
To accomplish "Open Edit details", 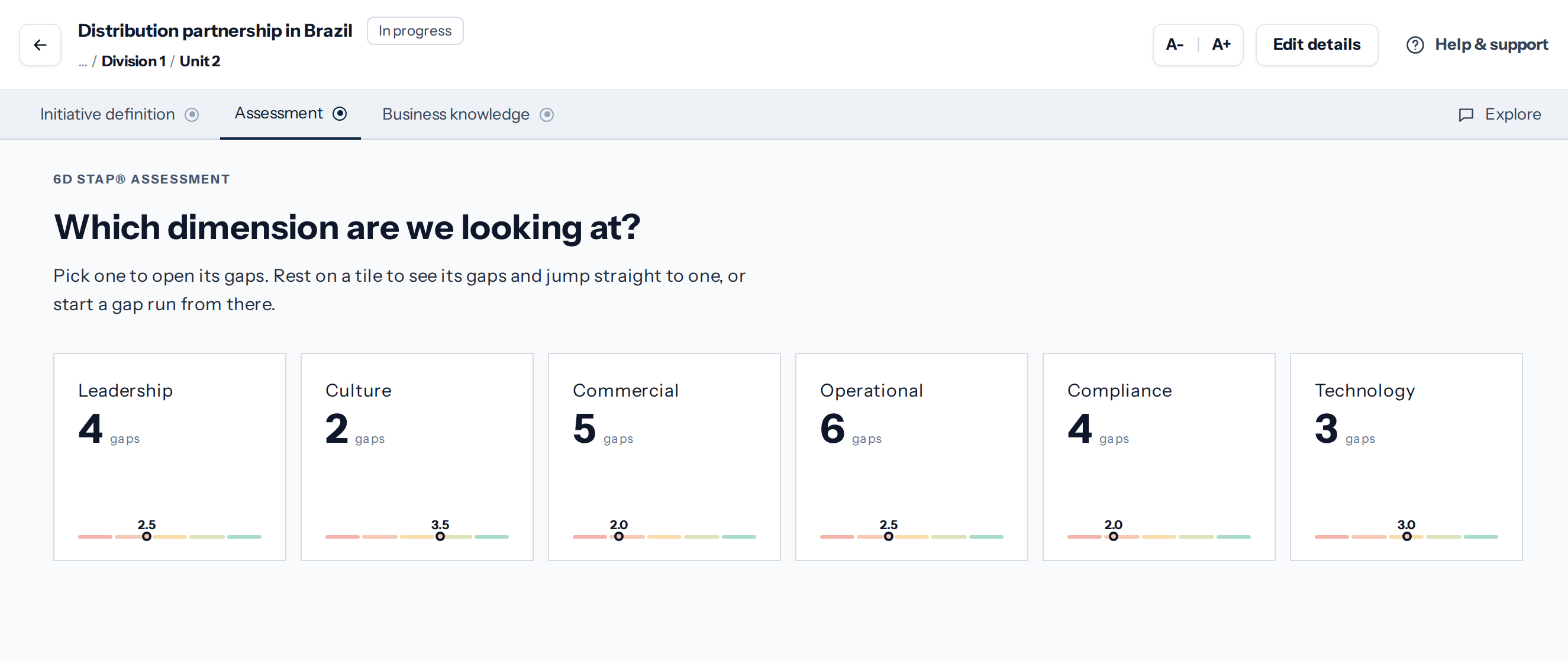I will (x=1317, y=45).
